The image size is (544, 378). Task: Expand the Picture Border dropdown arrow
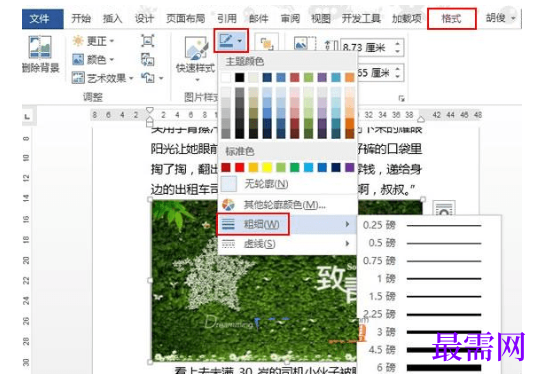[x=240, y=41]
